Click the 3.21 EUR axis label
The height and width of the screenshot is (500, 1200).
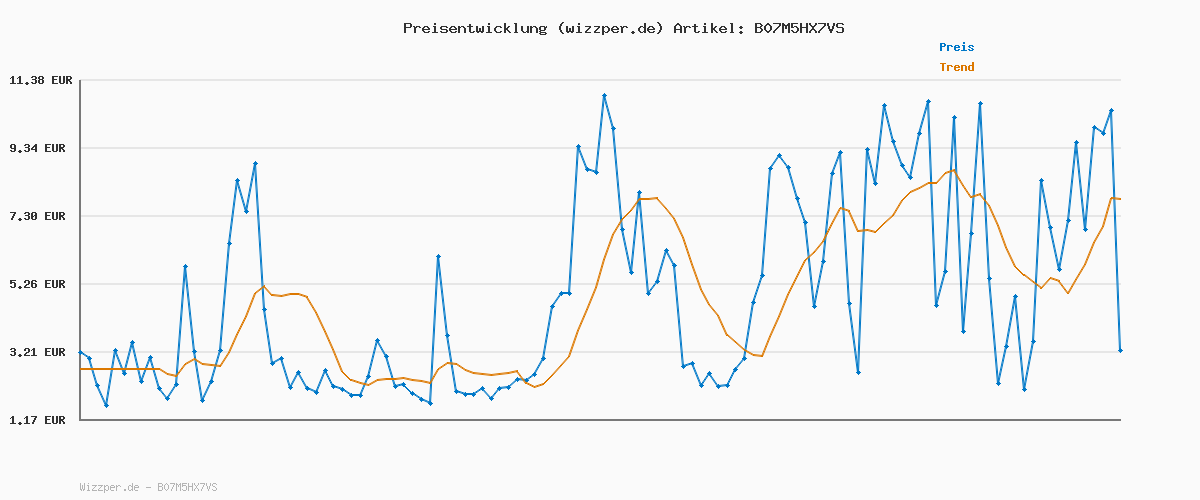click(40, 352)
